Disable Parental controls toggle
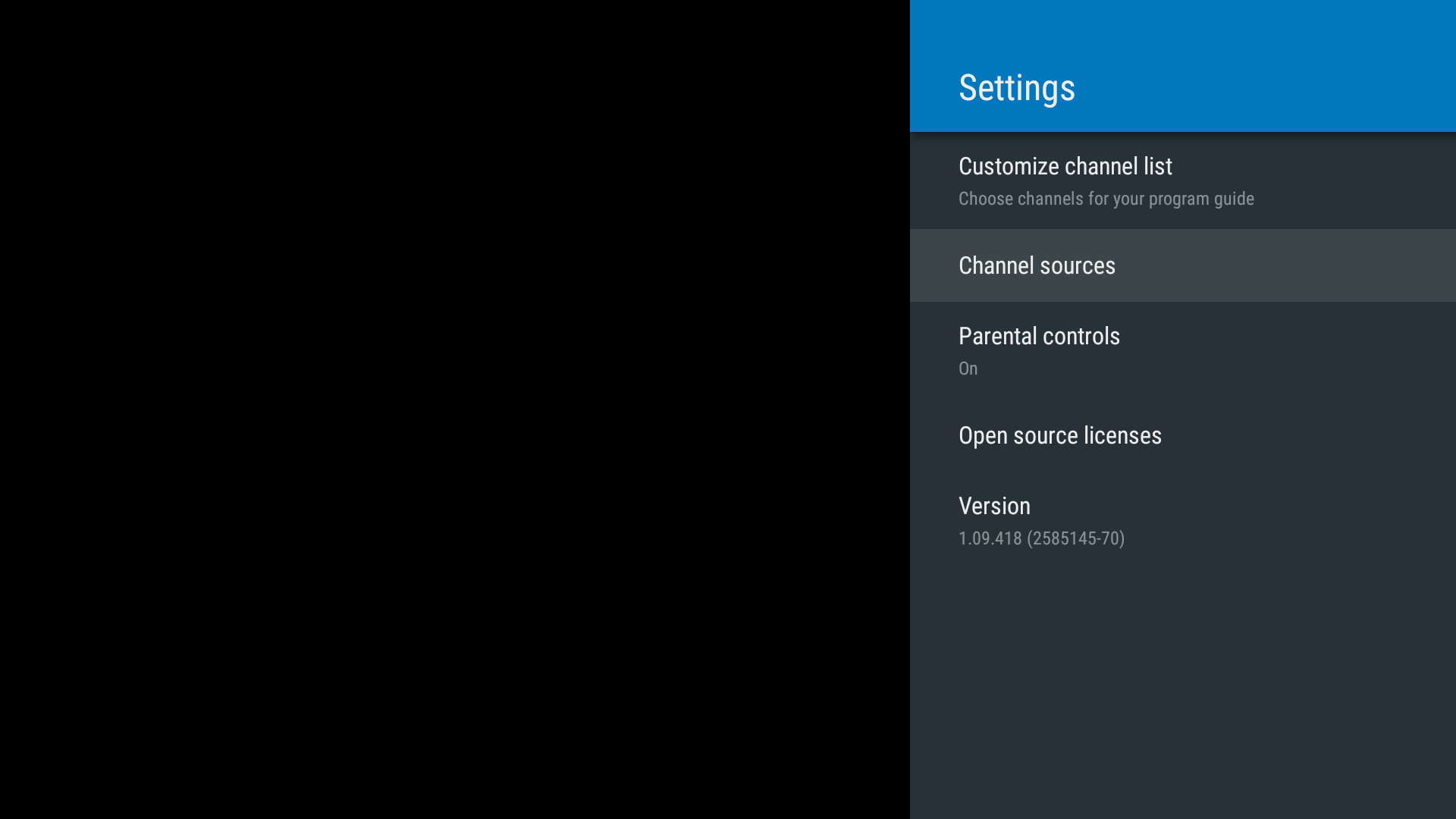The image size is (1456, 819). click(1039, 349)
